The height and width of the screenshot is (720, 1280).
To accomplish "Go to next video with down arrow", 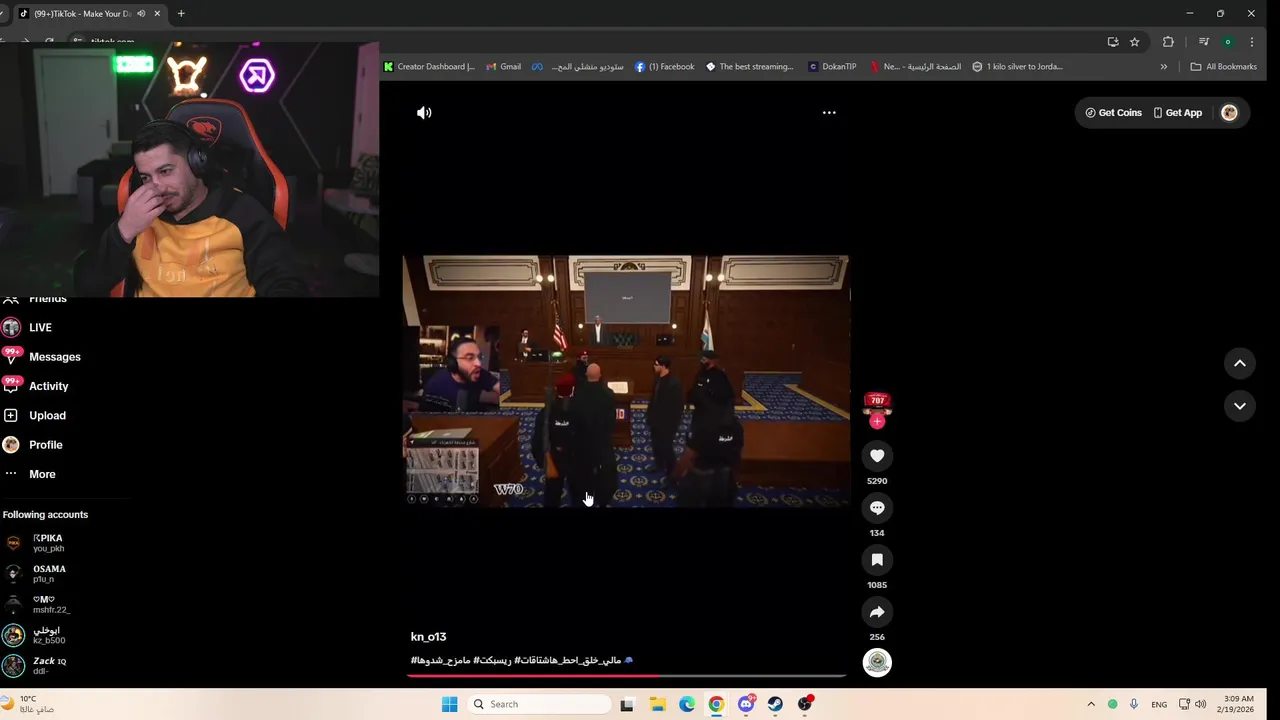I will pos(1240,406).
